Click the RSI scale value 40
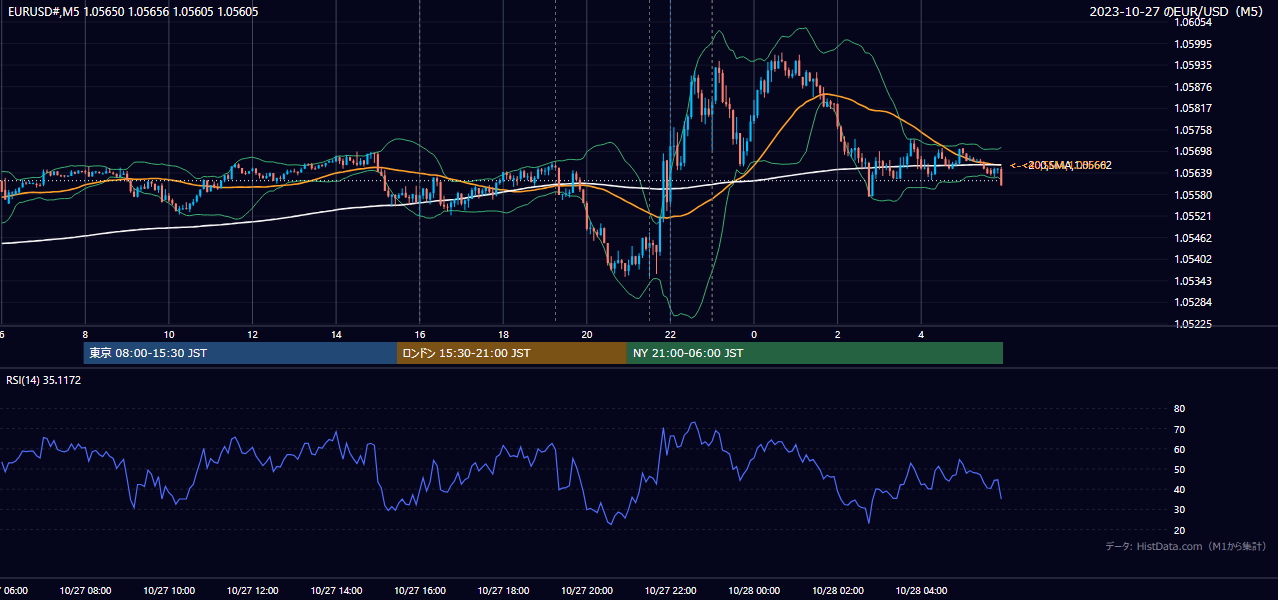The height and width of the screenshot is (600, 1278). pos(1179,489)
